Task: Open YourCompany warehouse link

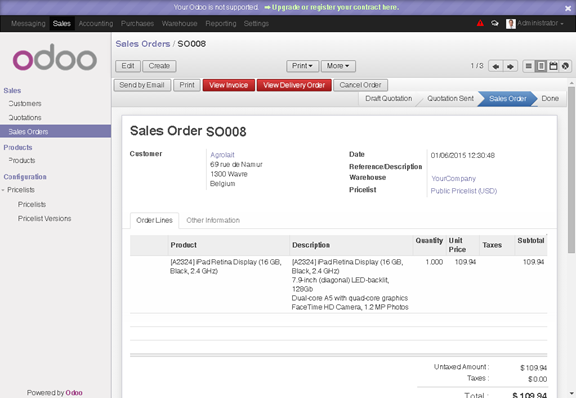Action: (453, 179)
